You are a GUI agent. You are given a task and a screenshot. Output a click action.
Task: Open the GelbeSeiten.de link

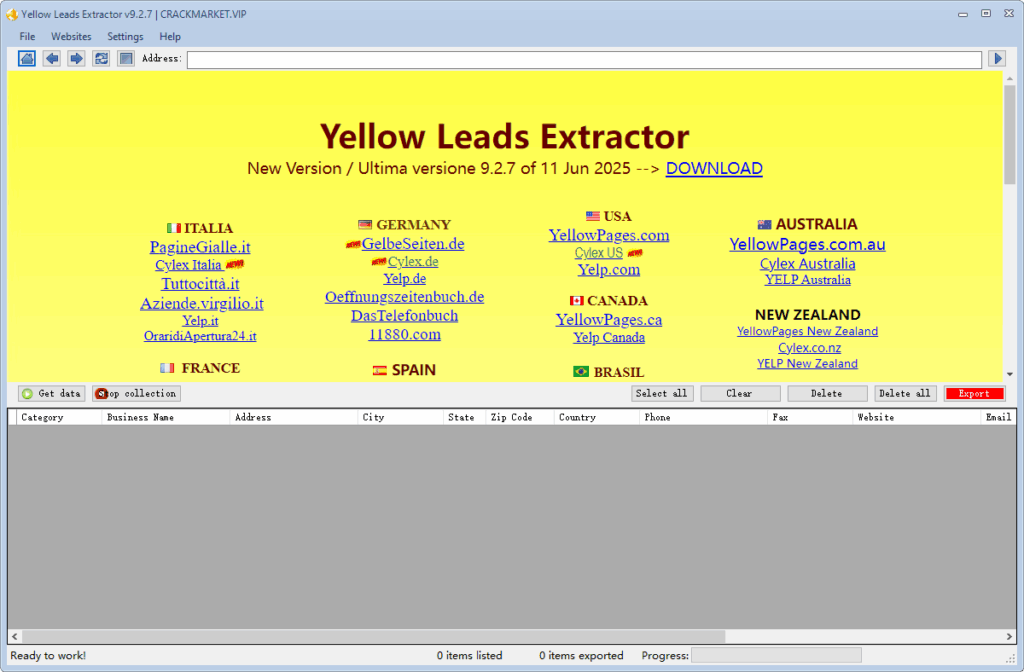click(x=413, y=244)
